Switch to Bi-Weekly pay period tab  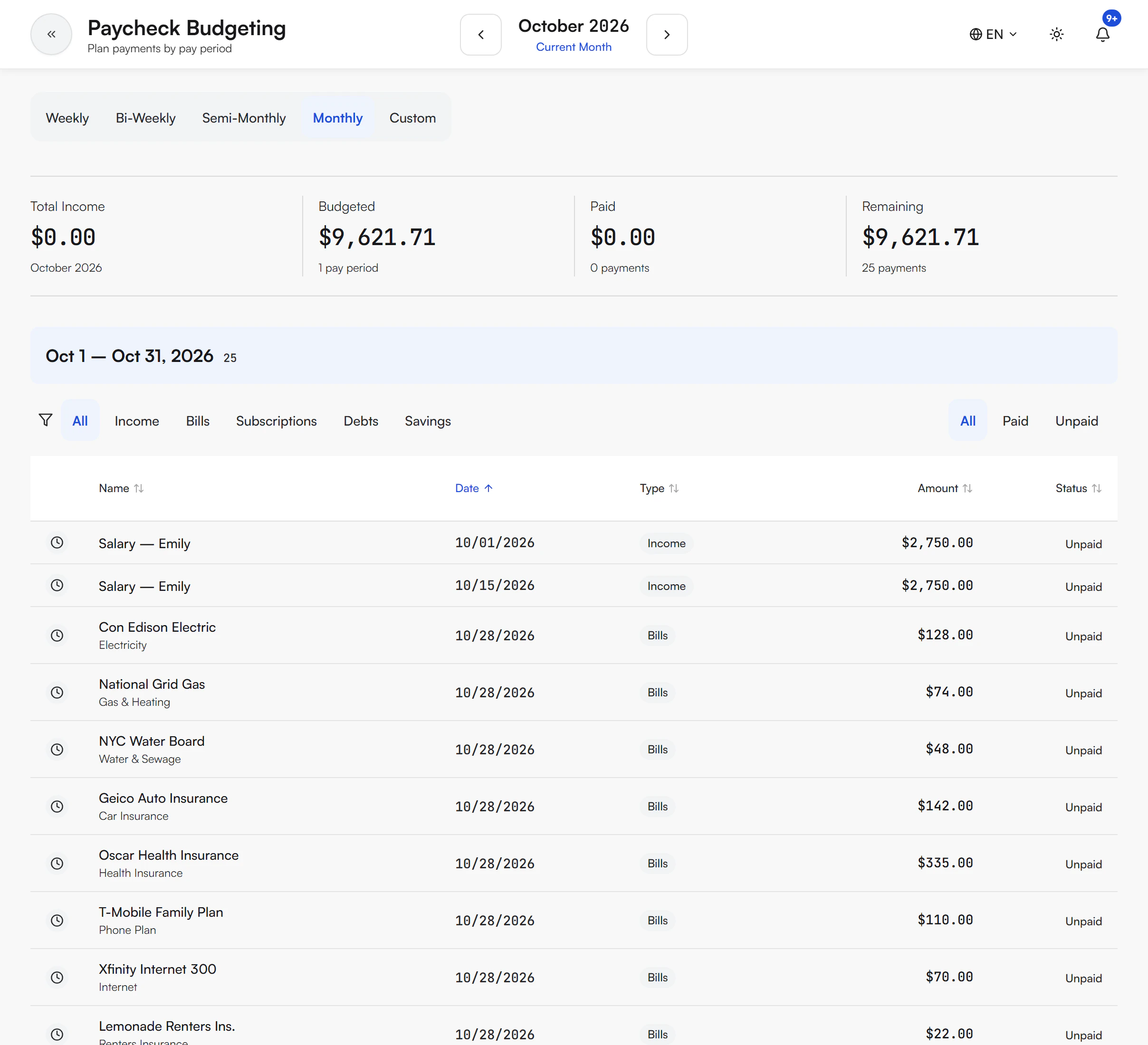click(145, 118)
